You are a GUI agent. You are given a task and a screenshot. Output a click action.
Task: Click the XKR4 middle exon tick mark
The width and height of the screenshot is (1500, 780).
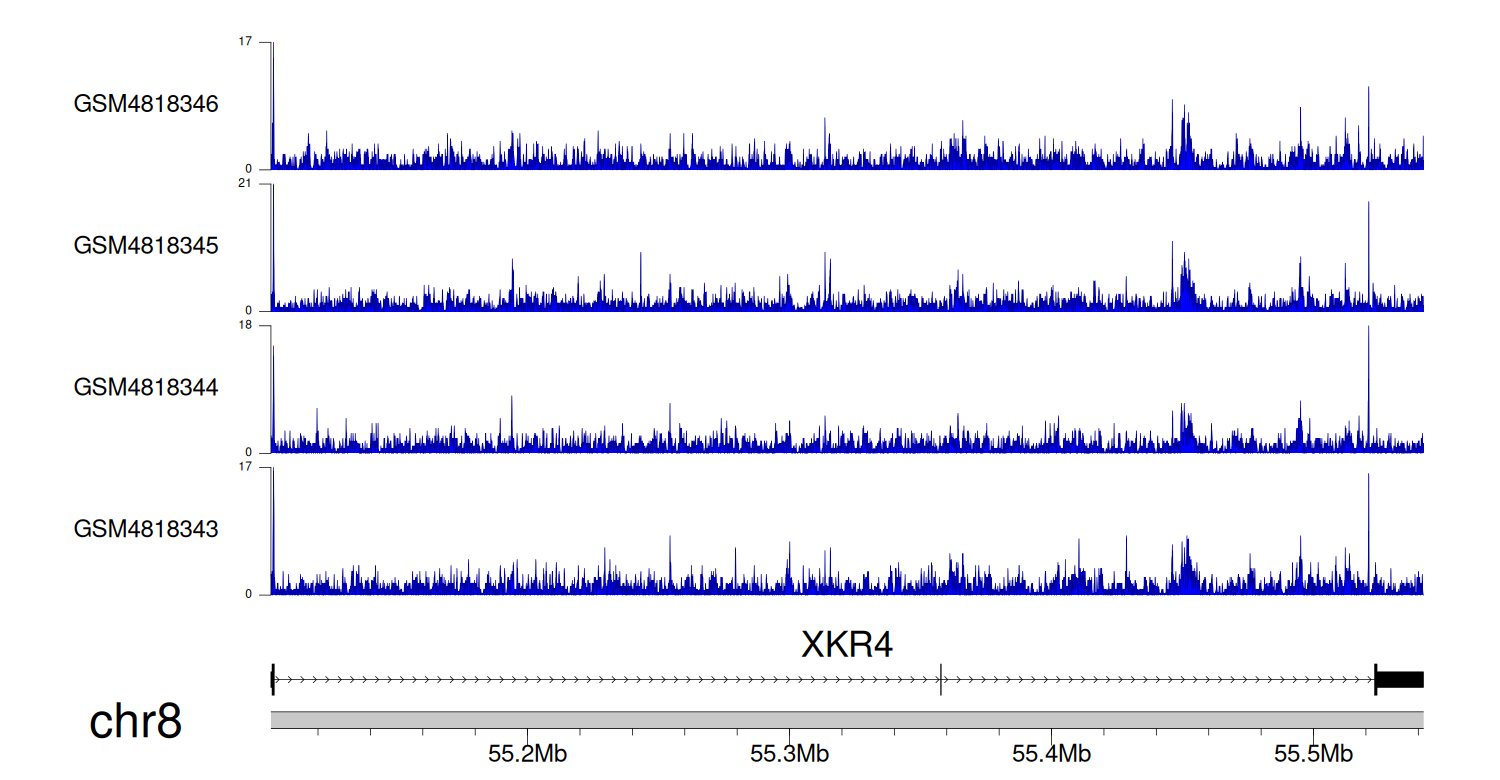tap(941, 680)
